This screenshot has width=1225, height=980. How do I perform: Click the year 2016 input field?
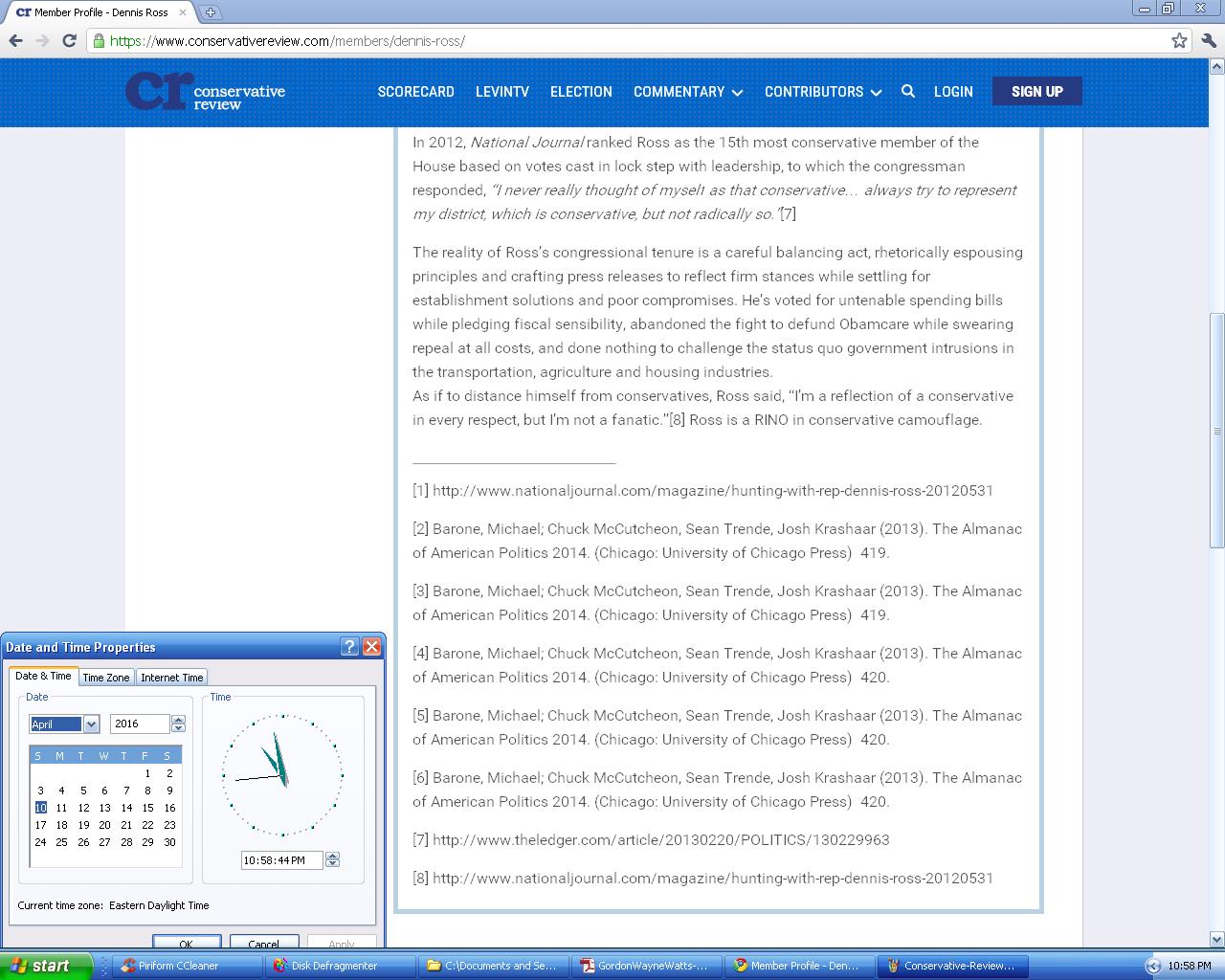(x=140, y=724)
